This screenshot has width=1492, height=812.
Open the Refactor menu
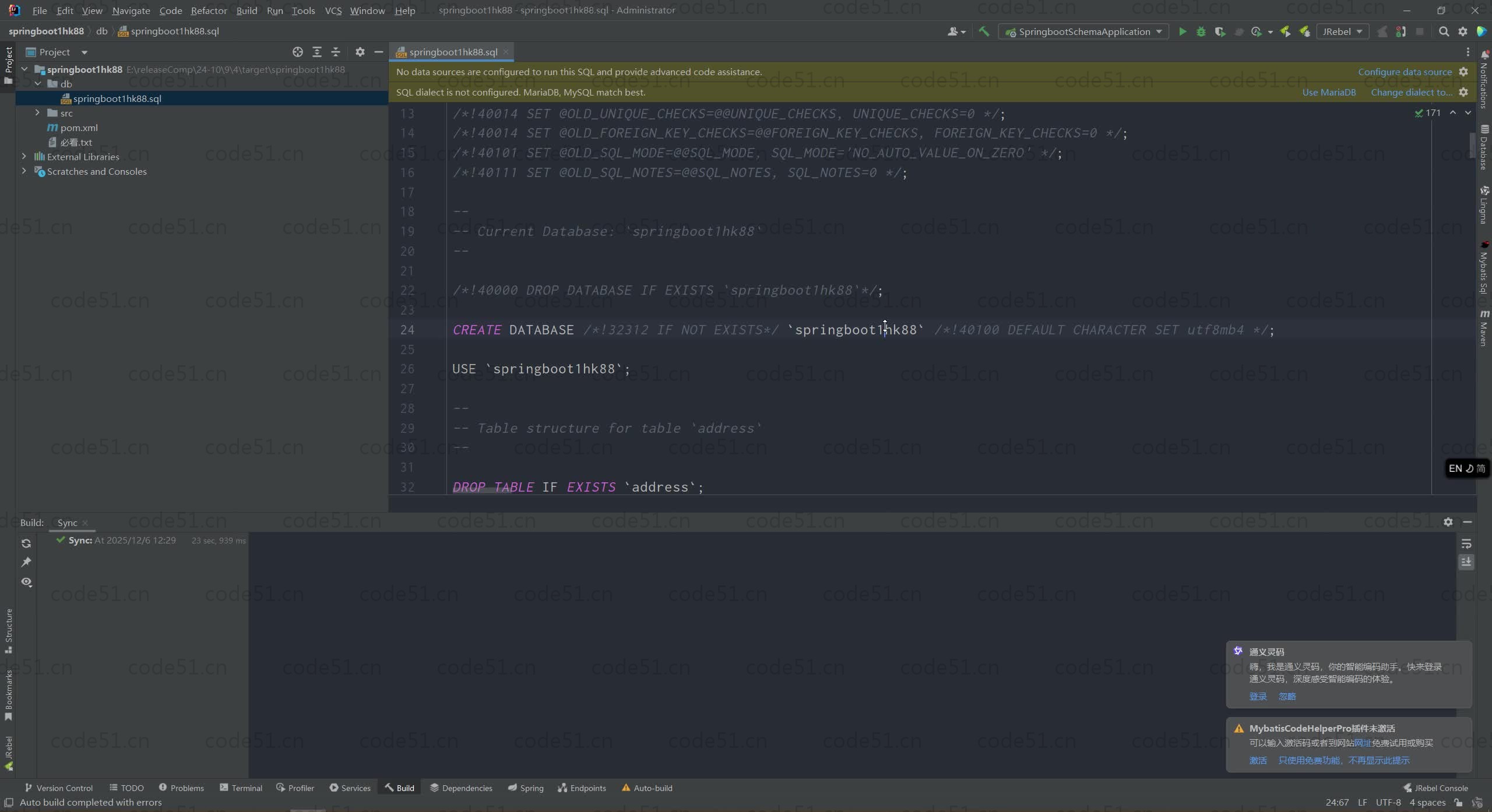pos(209,10)
